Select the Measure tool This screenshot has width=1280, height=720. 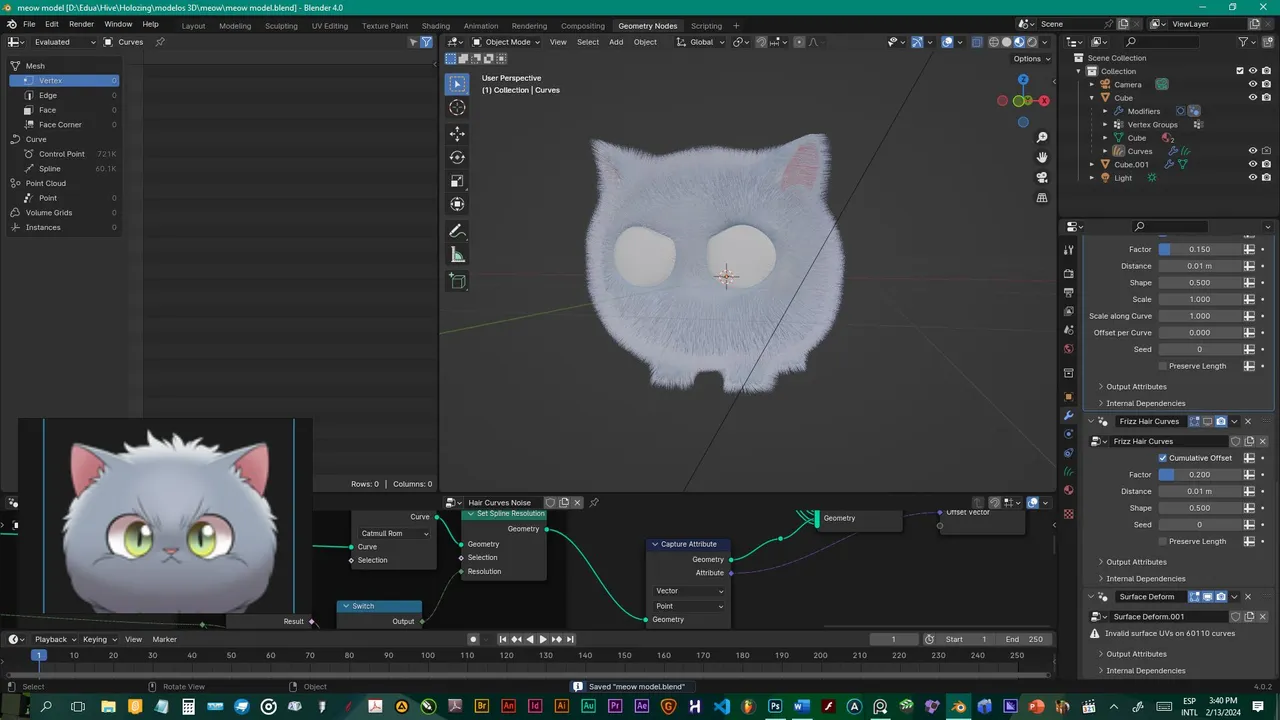pos(457,255)
